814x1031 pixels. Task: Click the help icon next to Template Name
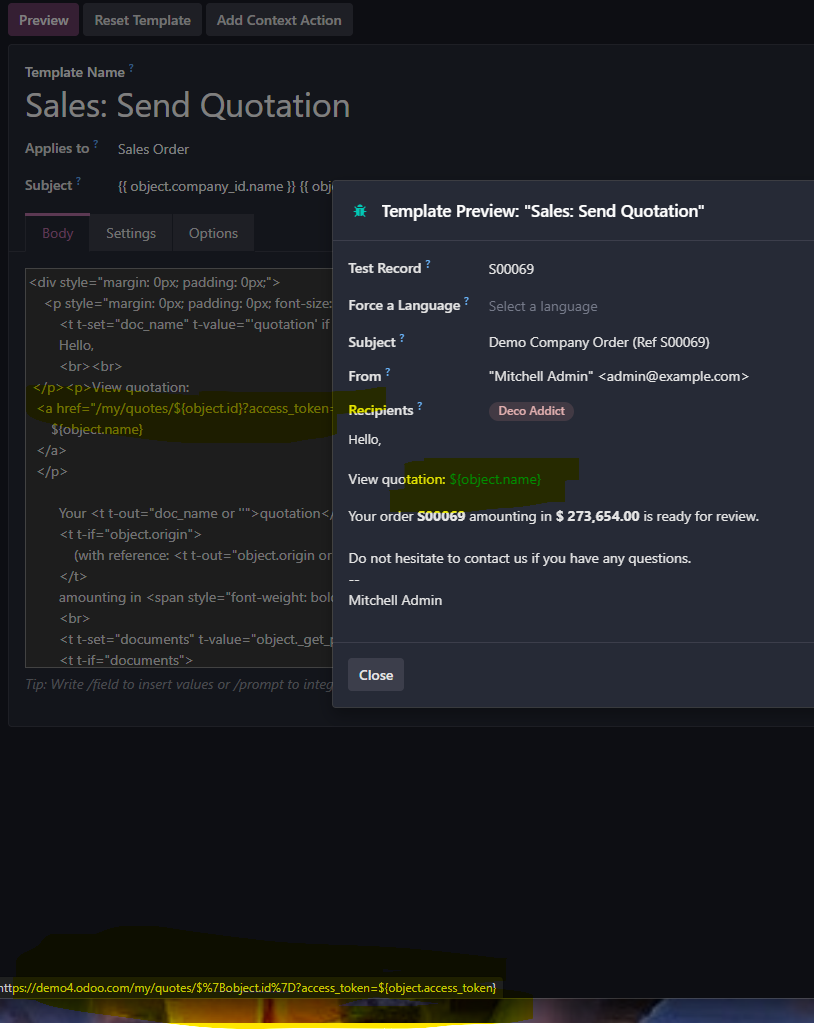[x=131, y=69]
